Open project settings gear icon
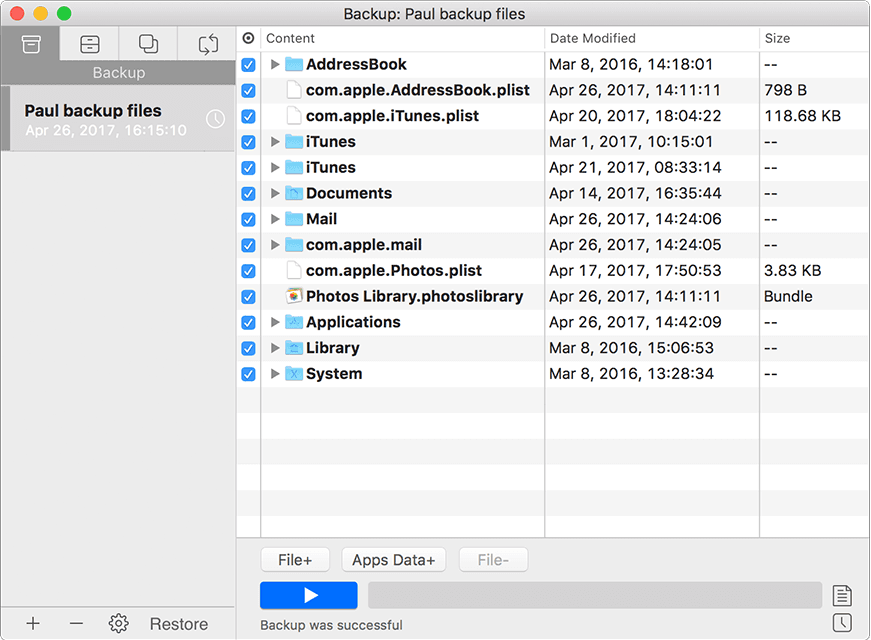Image resolution: width=871 pixels, height=640 pixels. pos(118,623)
